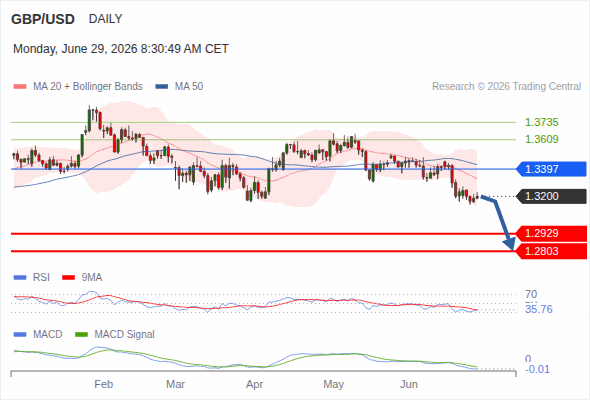The height and width of the screenshot is (400, 590).
Task: Click the red 1.2929 support price tag
Action: 551,233
